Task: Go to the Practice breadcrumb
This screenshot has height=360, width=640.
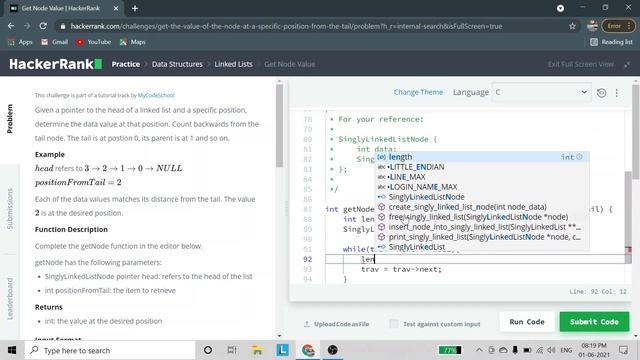Action: 126,64
